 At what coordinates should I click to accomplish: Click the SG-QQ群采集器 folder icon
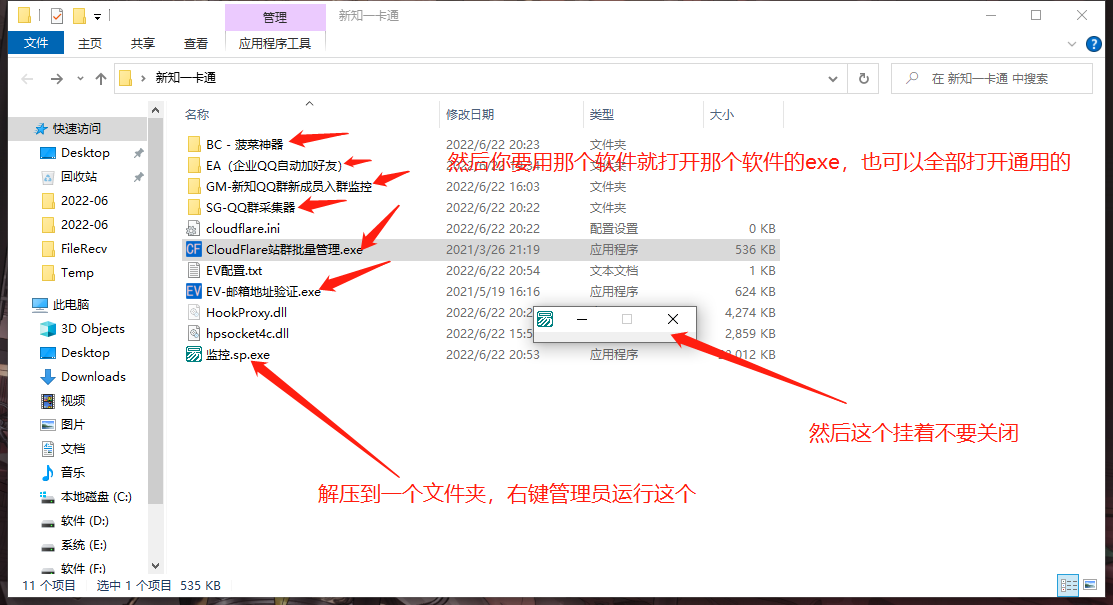pos(194,207)
